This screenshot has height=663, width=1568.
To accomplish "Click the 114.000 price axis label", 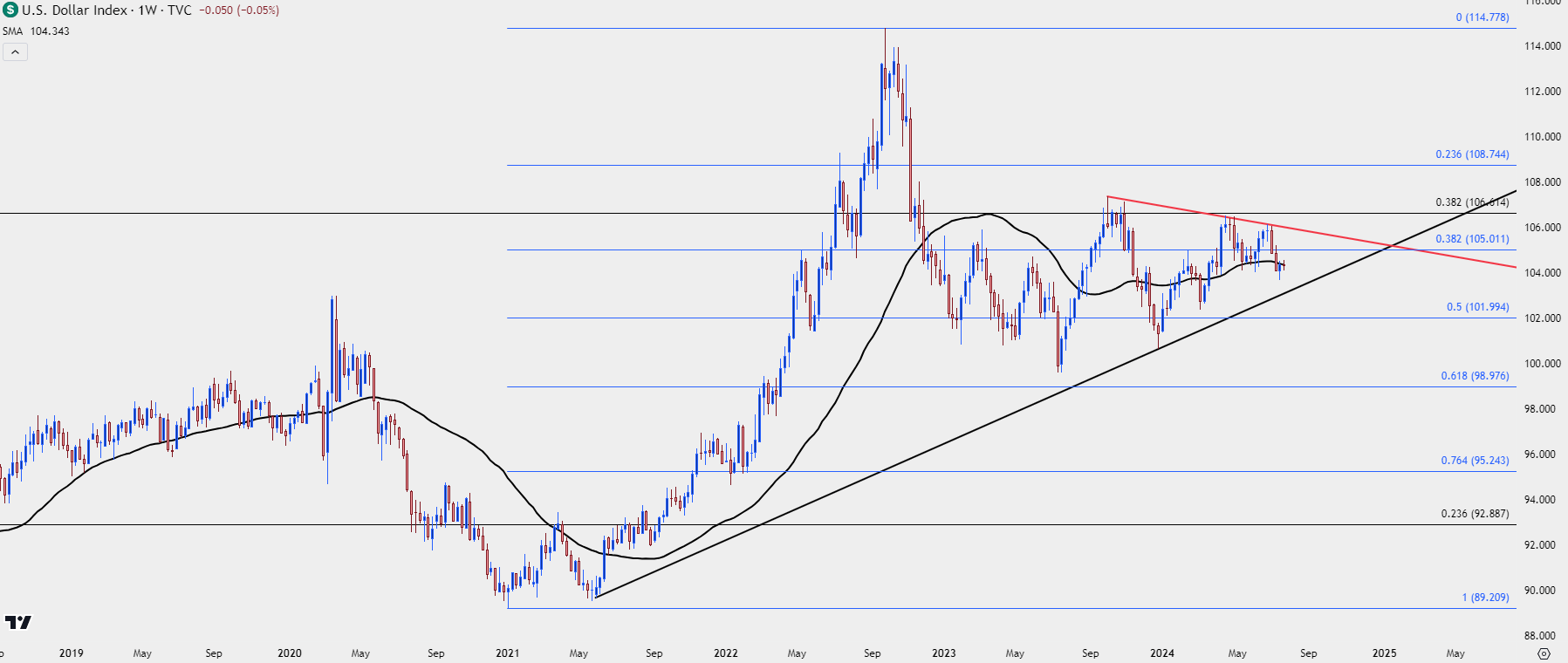I will (x=1542, y=46).
